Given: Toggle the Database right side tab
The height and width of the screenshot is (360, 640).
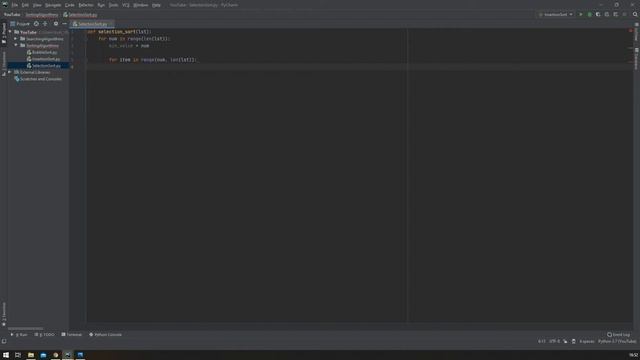Looking at the screenshot, I should pos(636,59).
